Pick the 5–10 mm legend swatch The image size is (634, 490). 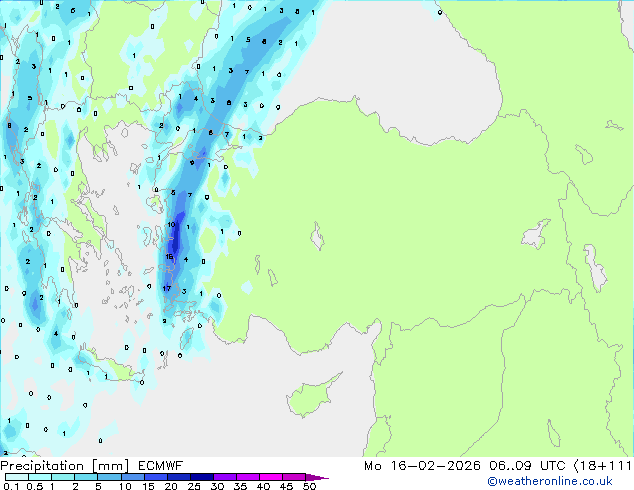[109, 477]
